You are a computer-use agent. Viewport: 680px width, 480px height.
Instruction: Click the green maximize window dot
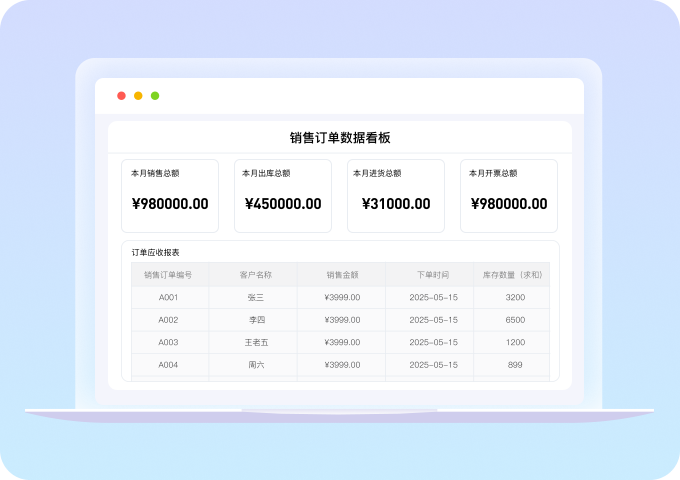[x=155, y=96]
